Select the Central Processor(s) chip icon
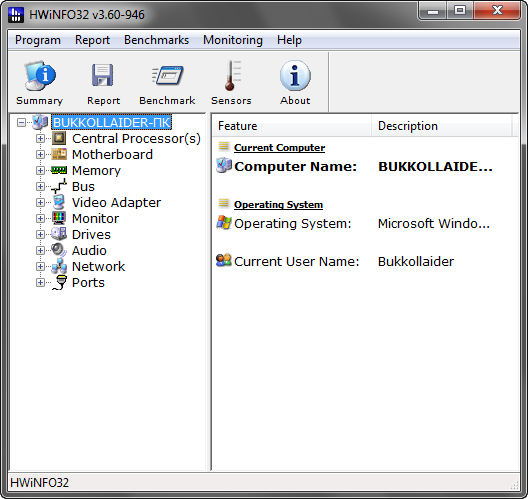This screenshot has height=499, width=528. (x=59, y=138)
